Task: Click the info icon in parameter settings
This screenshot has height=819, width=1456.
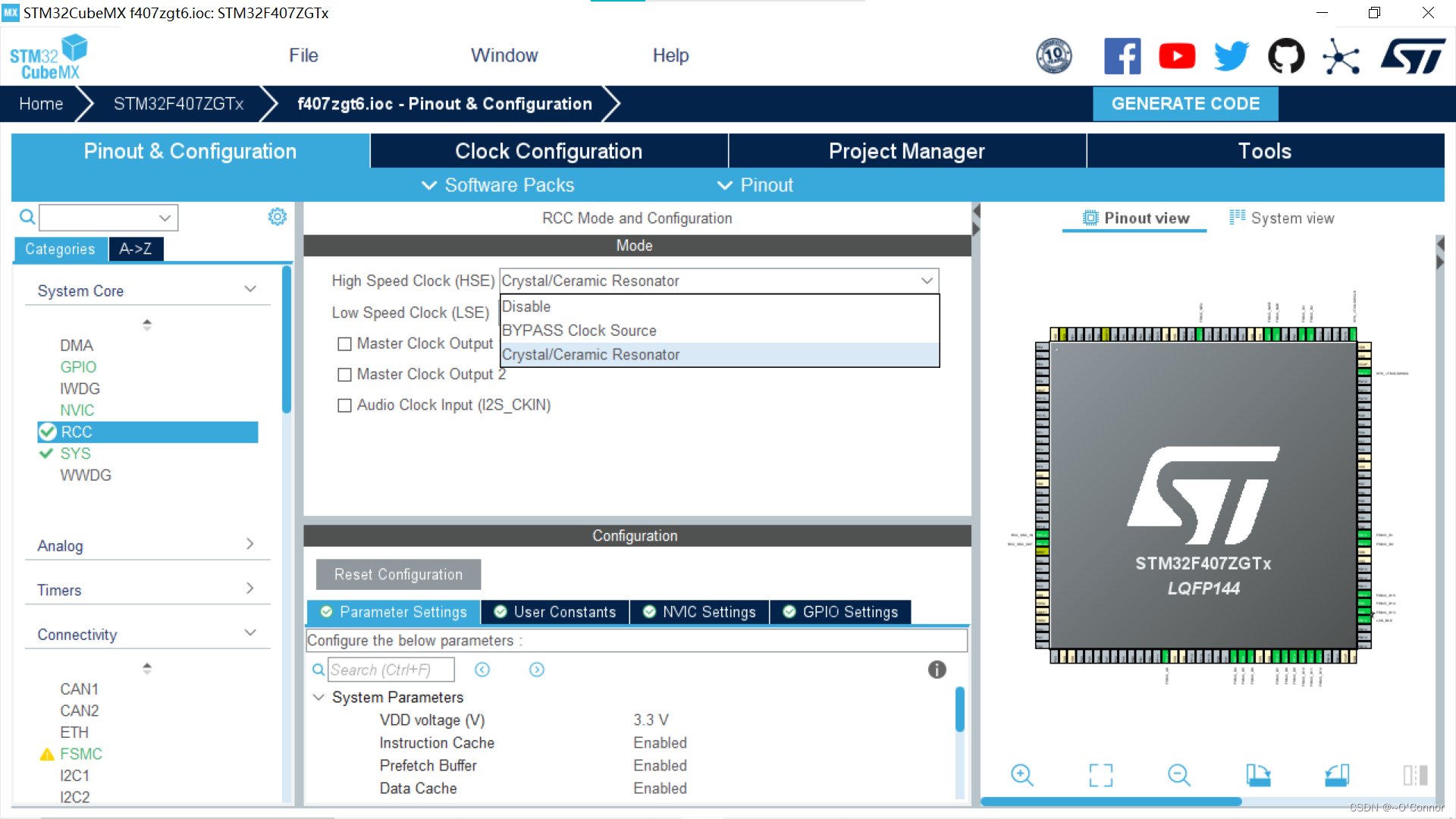Action: (x=937, y=670)
